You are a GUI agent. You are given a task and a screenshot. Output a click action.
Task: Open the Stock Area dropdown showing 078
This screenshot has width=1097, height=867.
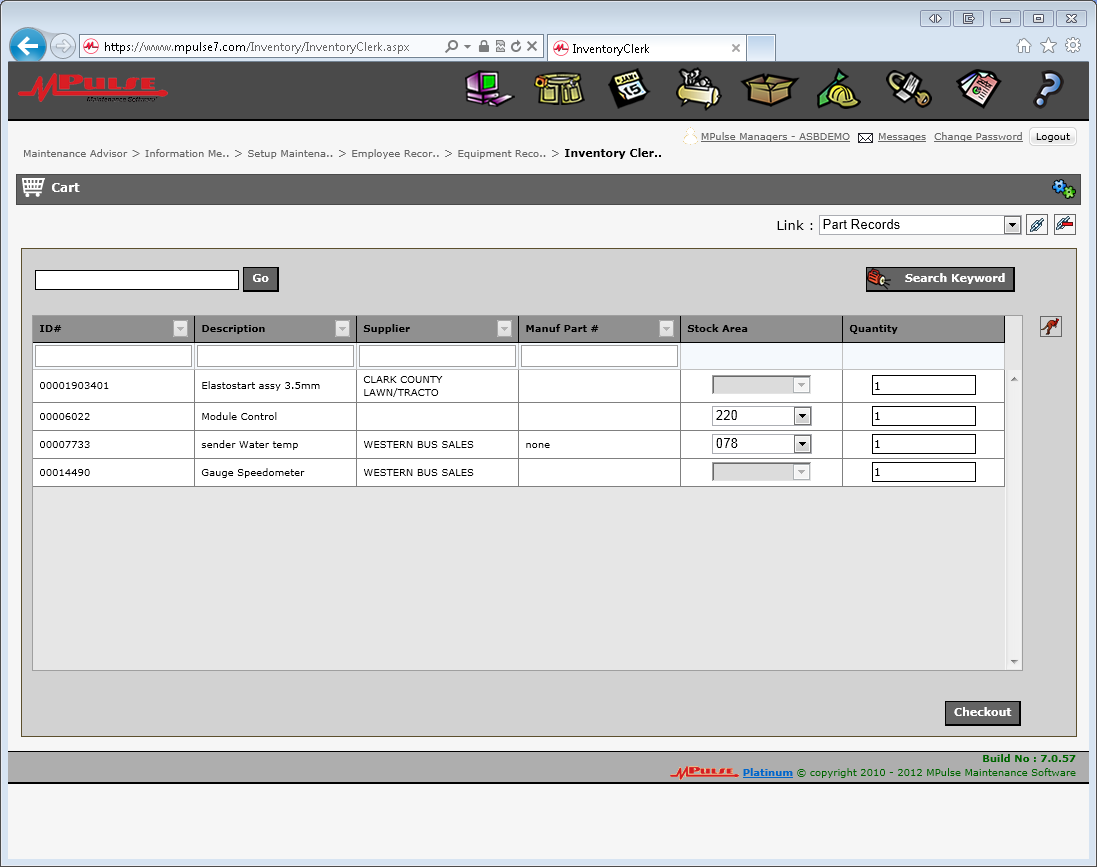801,443
